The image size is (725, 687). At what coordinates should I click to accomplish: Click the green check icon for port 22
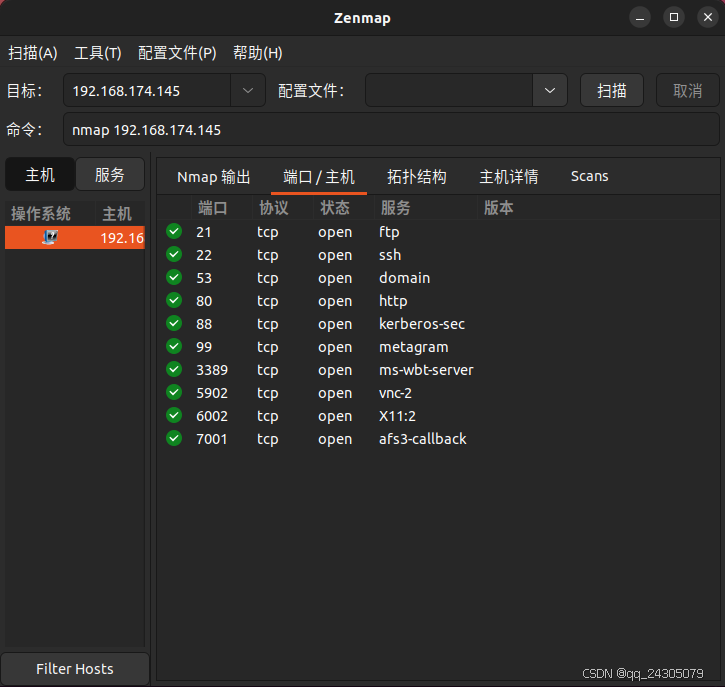[174, 254]
